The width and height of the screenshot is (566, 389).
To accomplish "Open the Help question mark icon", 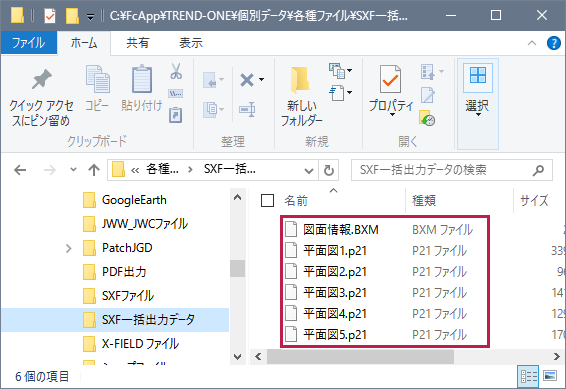I will point(554,43).
